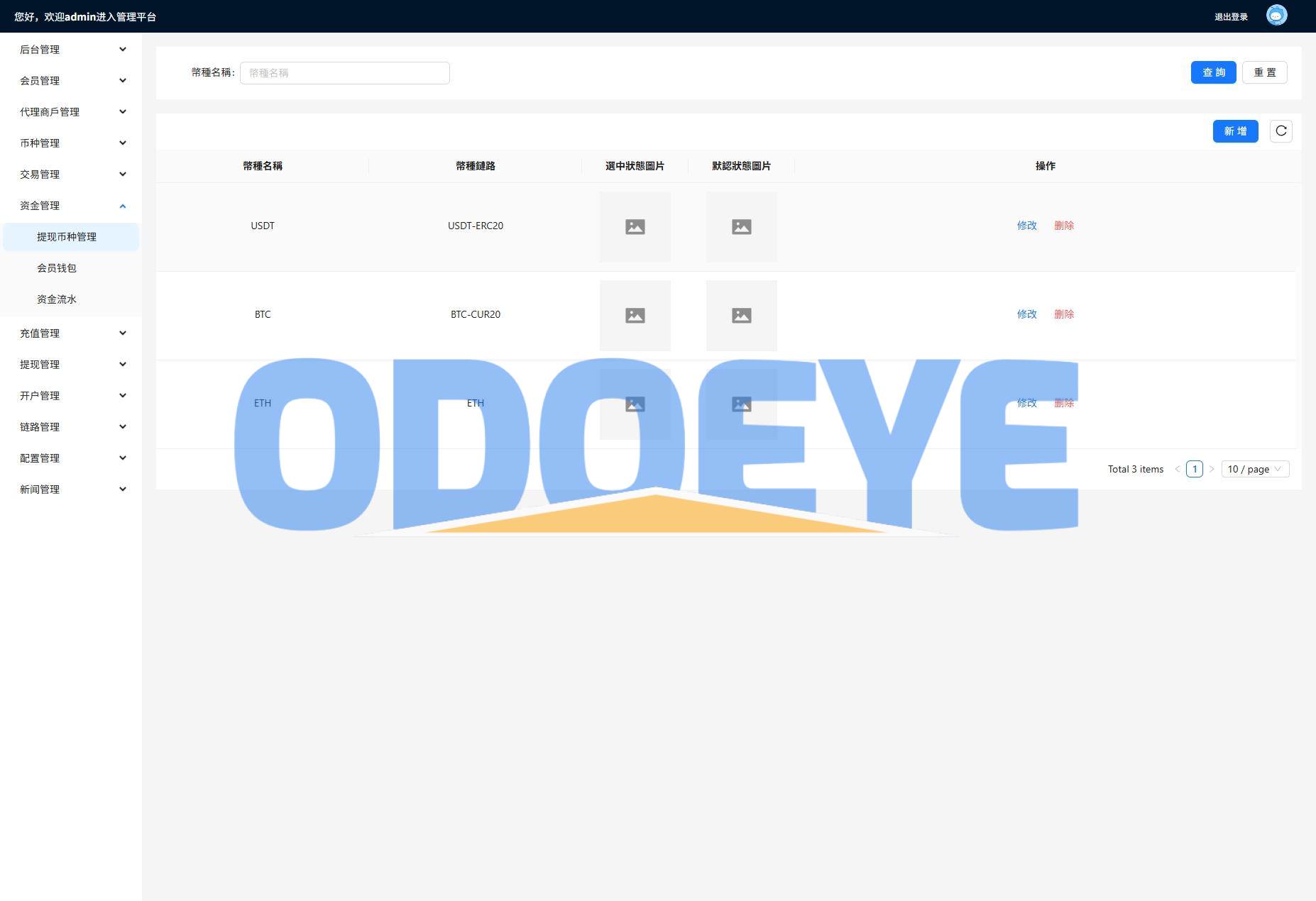Open USDT default-state image thumbnail
Viewport: 1316px width, 901px height.
pyautogui.click(x=741, y=227)
